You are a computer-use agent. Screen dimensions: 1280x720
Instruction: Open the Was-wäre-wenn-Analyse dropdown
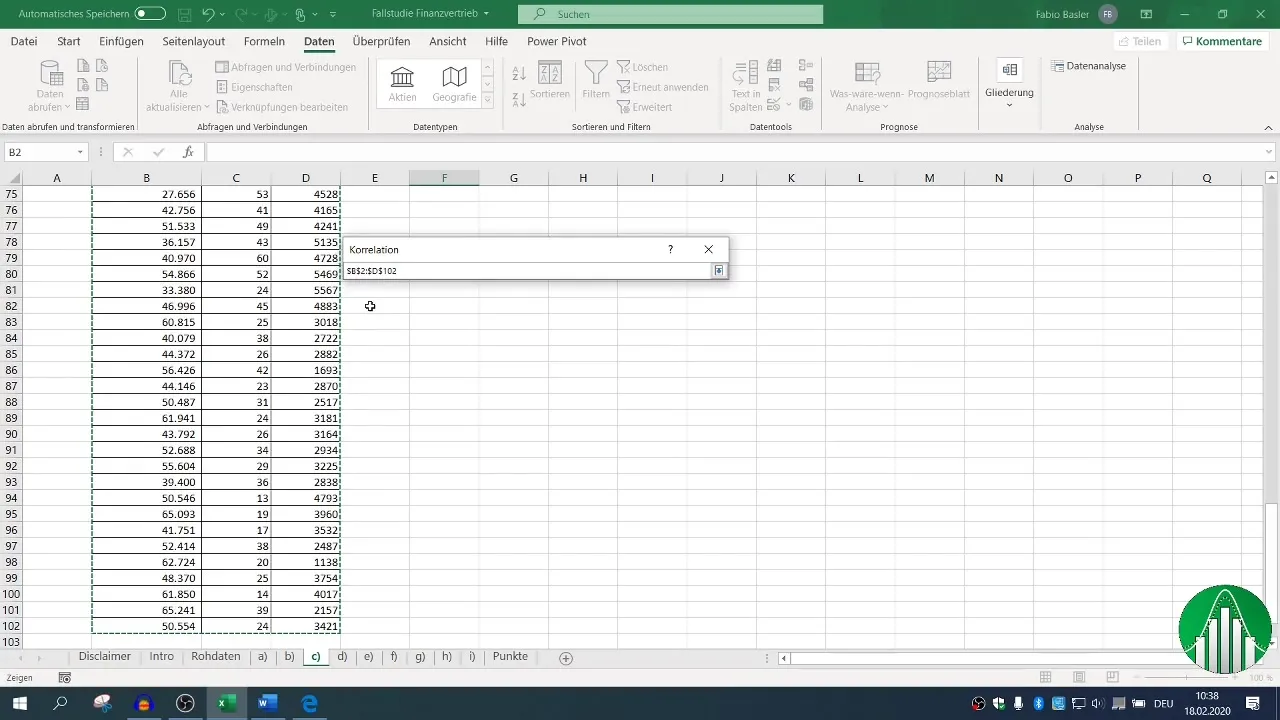[x=867, y=87]
